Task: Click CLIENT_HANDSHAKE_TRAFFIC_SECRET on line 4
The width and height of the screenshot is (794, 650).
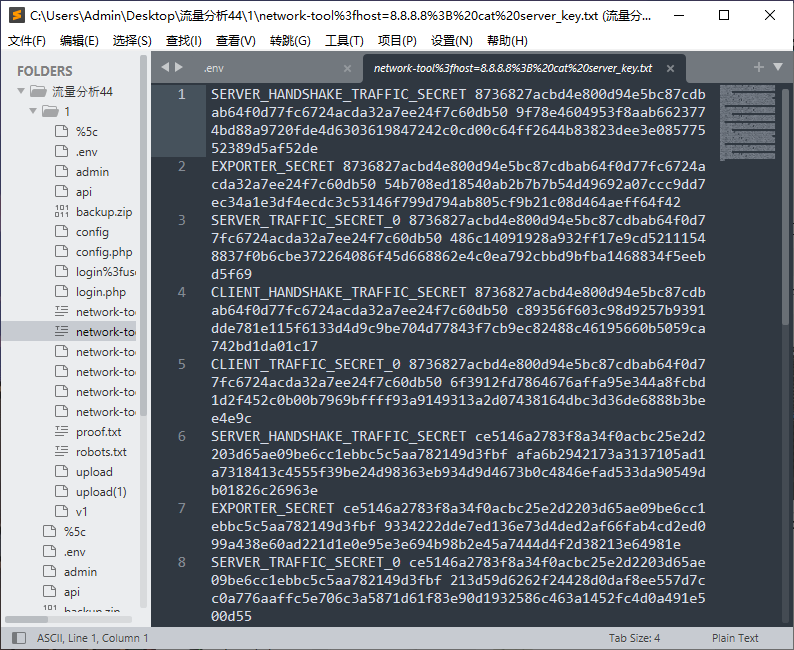Action: pyautogui.click(x=338, y=293)
